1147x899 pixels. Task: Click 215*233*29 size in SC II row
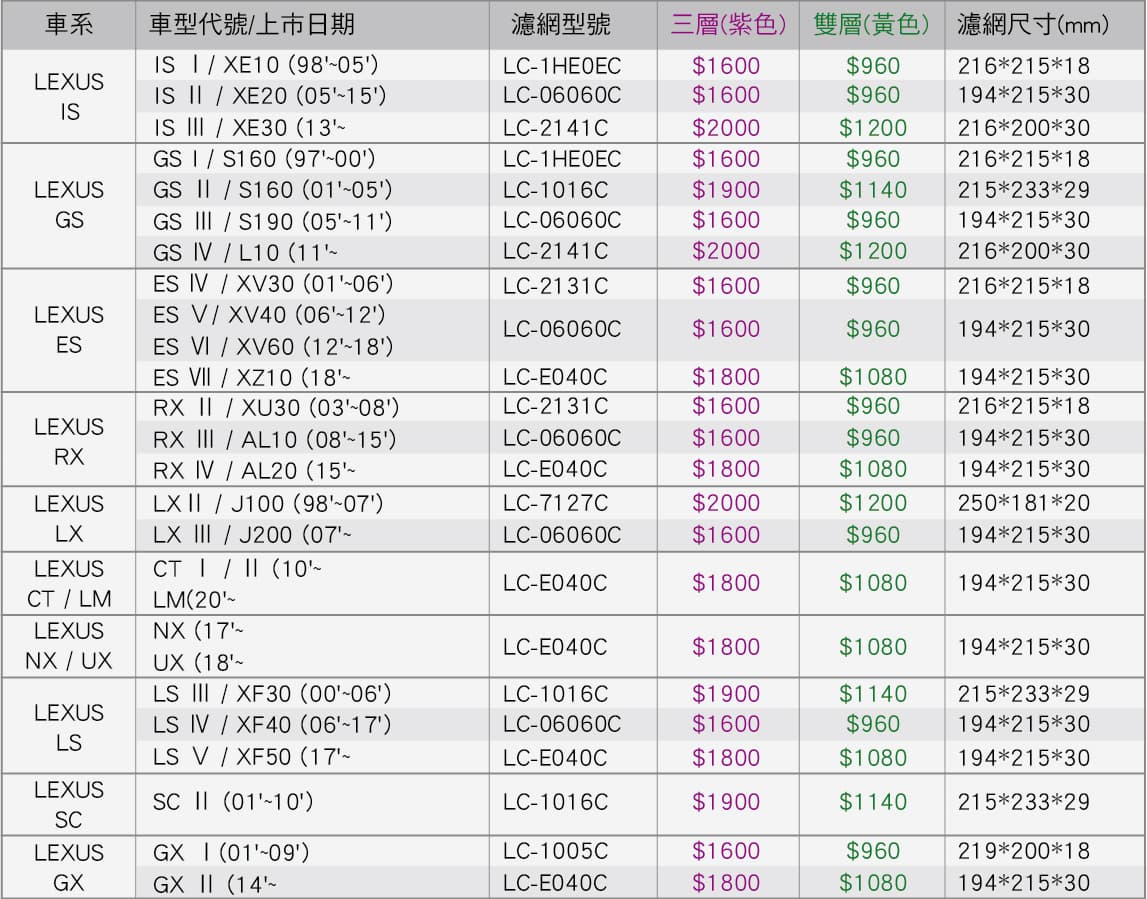pyautogui.click(x=1023, y=802)
